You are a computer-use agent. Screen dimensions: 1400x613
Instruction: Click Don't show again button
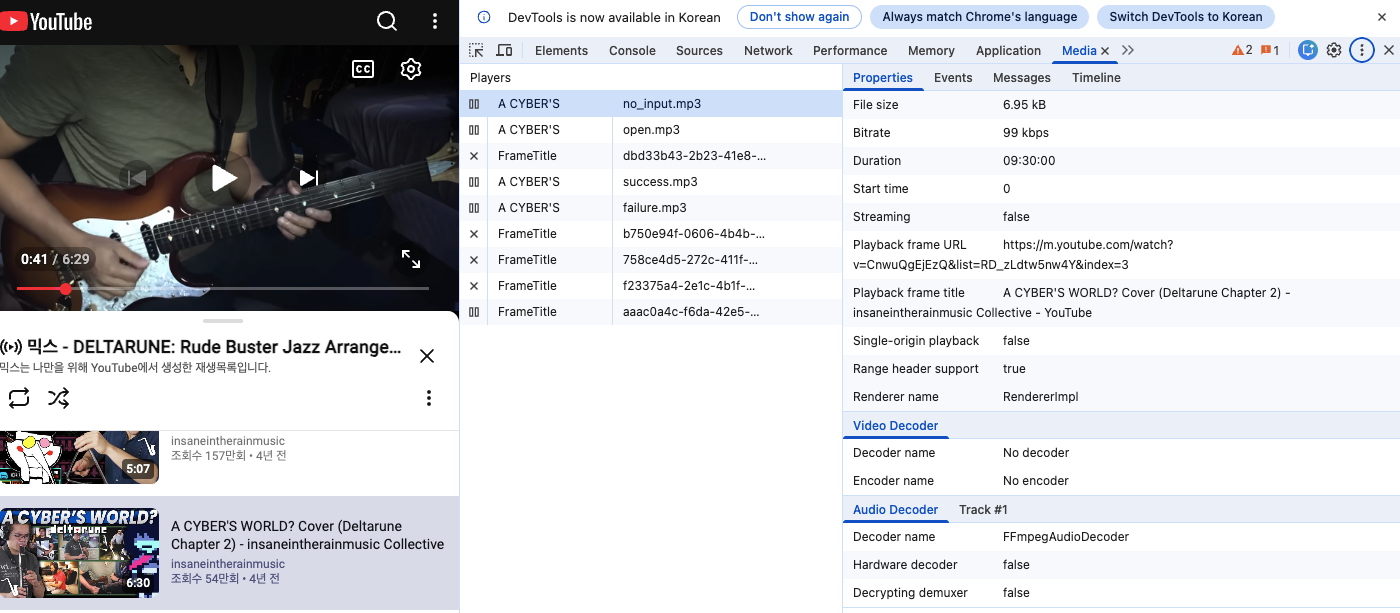pyautogui.click(x=799, y=17)
